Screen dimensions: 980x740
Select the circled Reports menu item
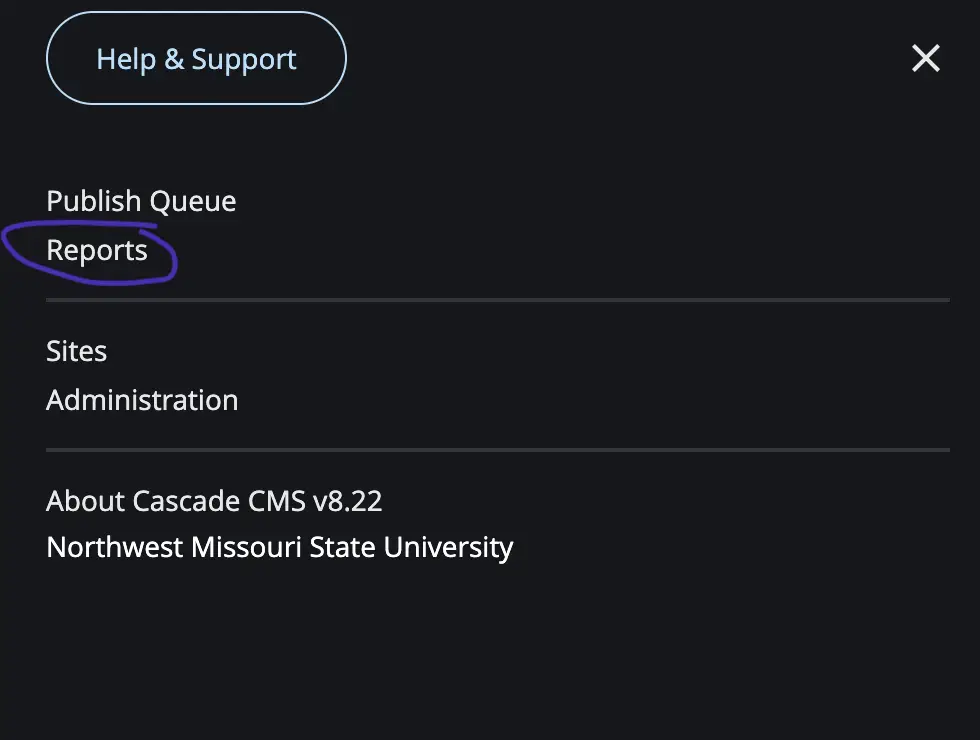[x=97, y=251]
